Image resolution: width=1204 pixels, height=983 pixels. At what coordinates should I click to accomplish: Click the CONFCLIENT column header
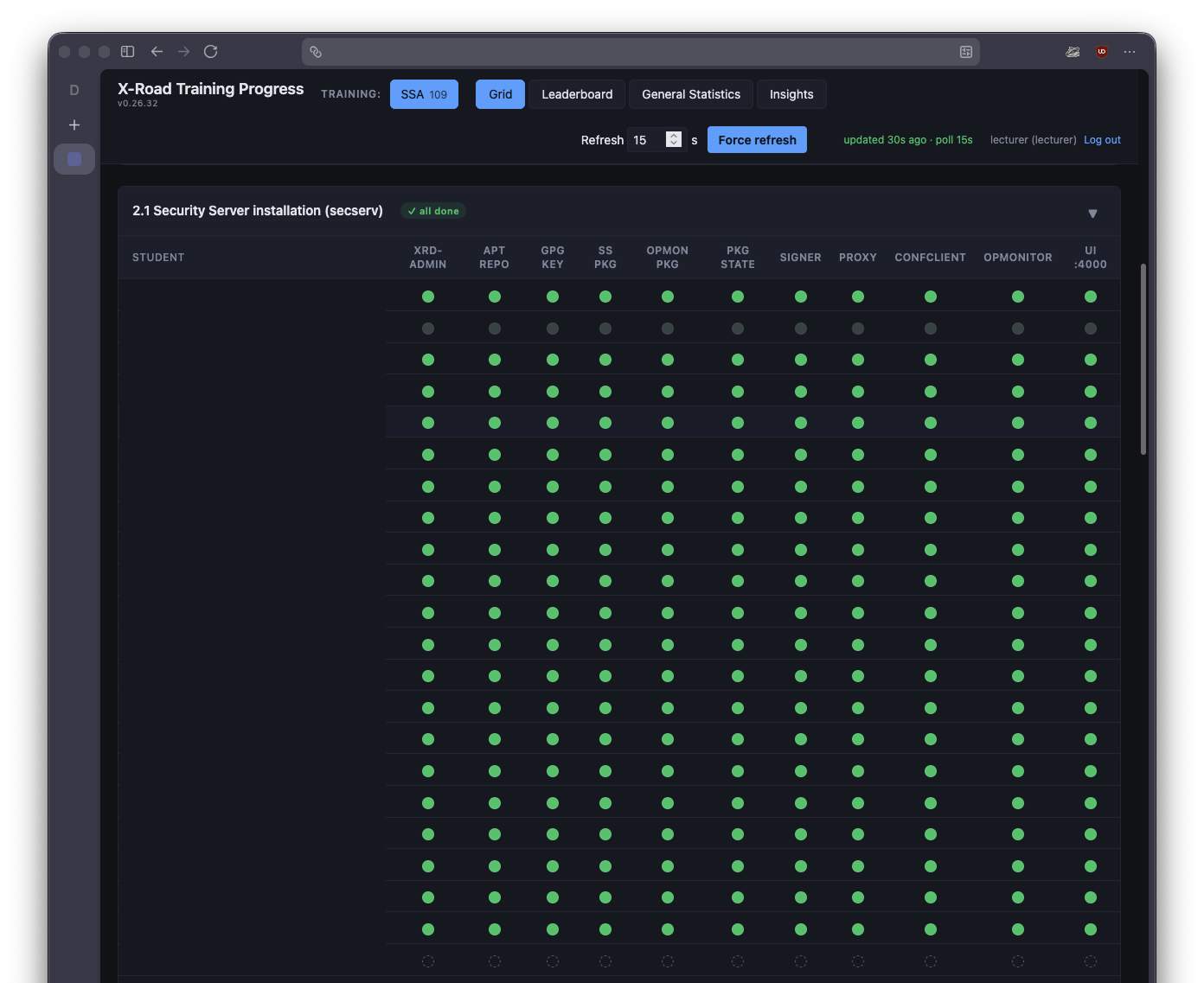pyautogui.click(x=931, y=258)
